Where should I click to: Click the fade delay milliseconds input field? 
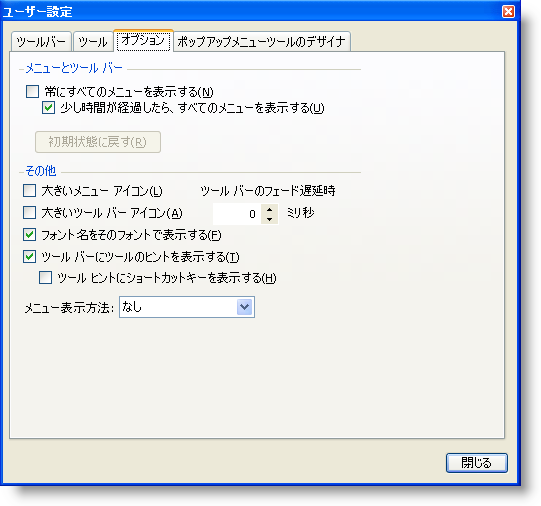coord(237,214)
